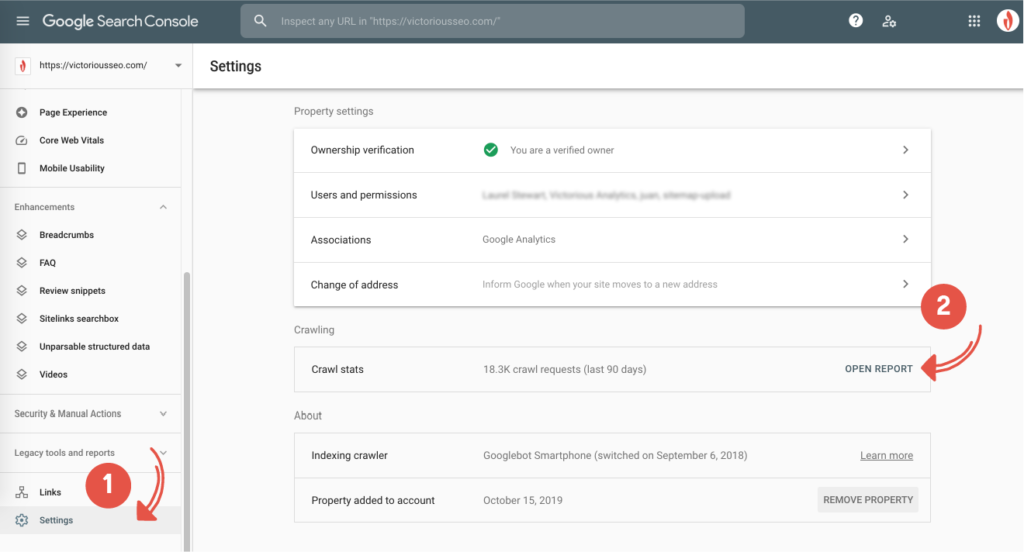1024x552 pixels.
Task: Click the account profile avatar
Action: 1007,21
